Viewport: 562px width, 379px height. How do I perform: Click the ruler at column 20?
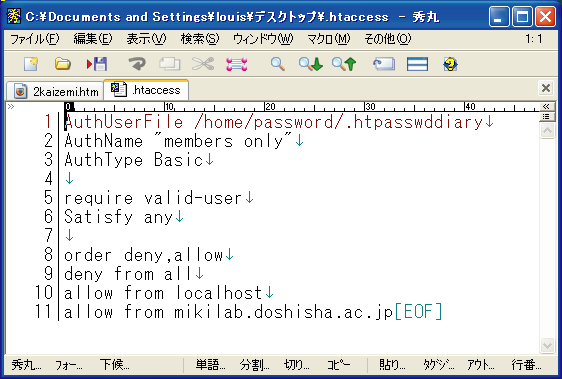click(269, 107)
